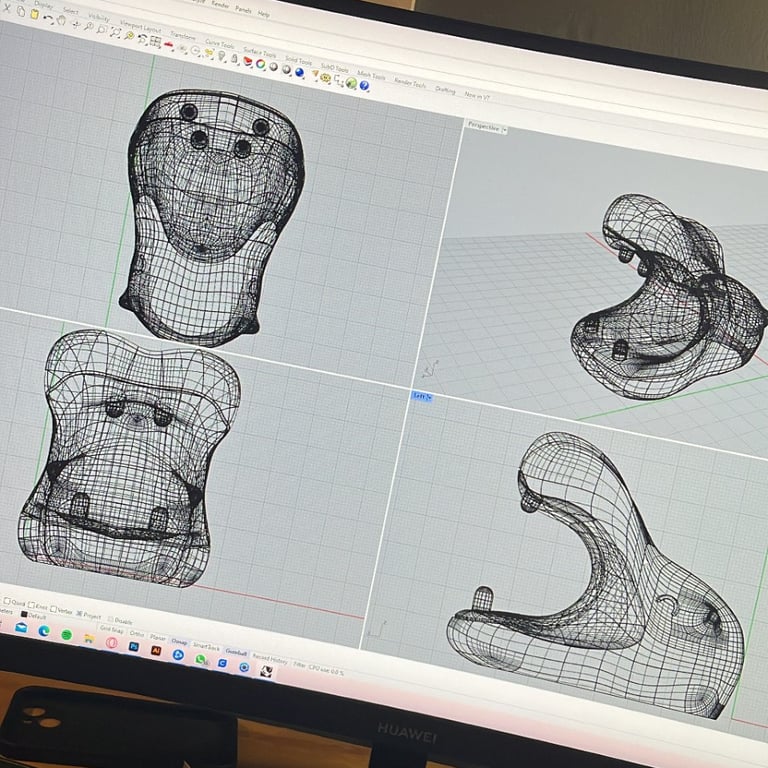768x768 pixels.
Task: Select the Zoom window icon
Action: tap(101, 29)
